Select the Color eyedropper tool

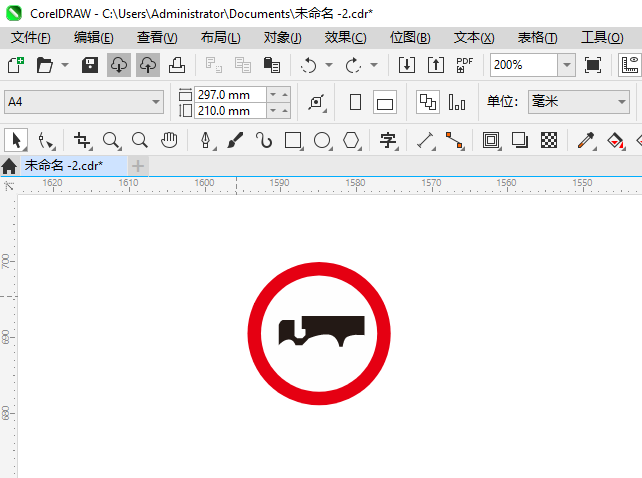[586, 140]
